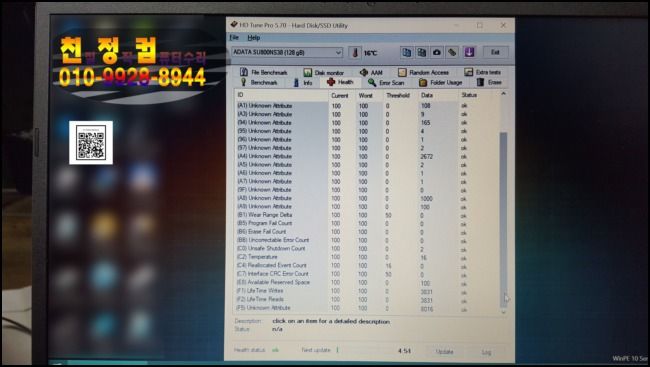The image size is (650, 367).
Task: Click the data value 108
Action: (x=425, y=106)
